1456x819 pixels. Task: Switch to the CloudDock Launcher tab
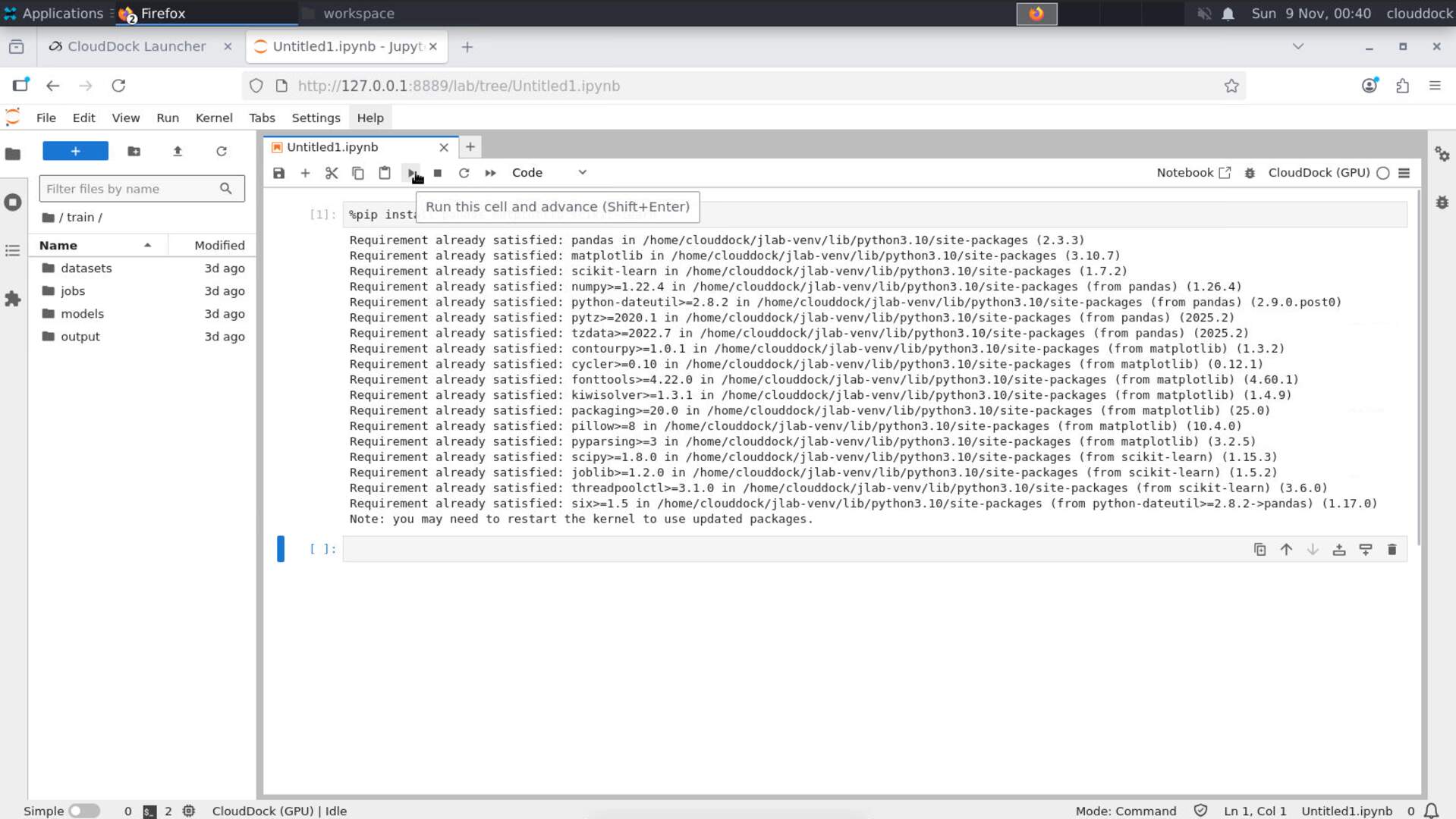click(x=137, y=46)
